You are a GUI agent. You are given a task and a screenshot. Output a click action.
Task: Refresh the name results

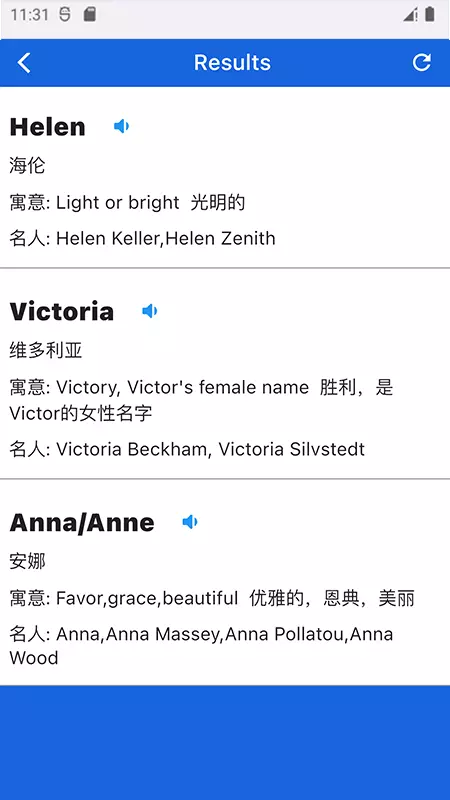click(421, 62)
